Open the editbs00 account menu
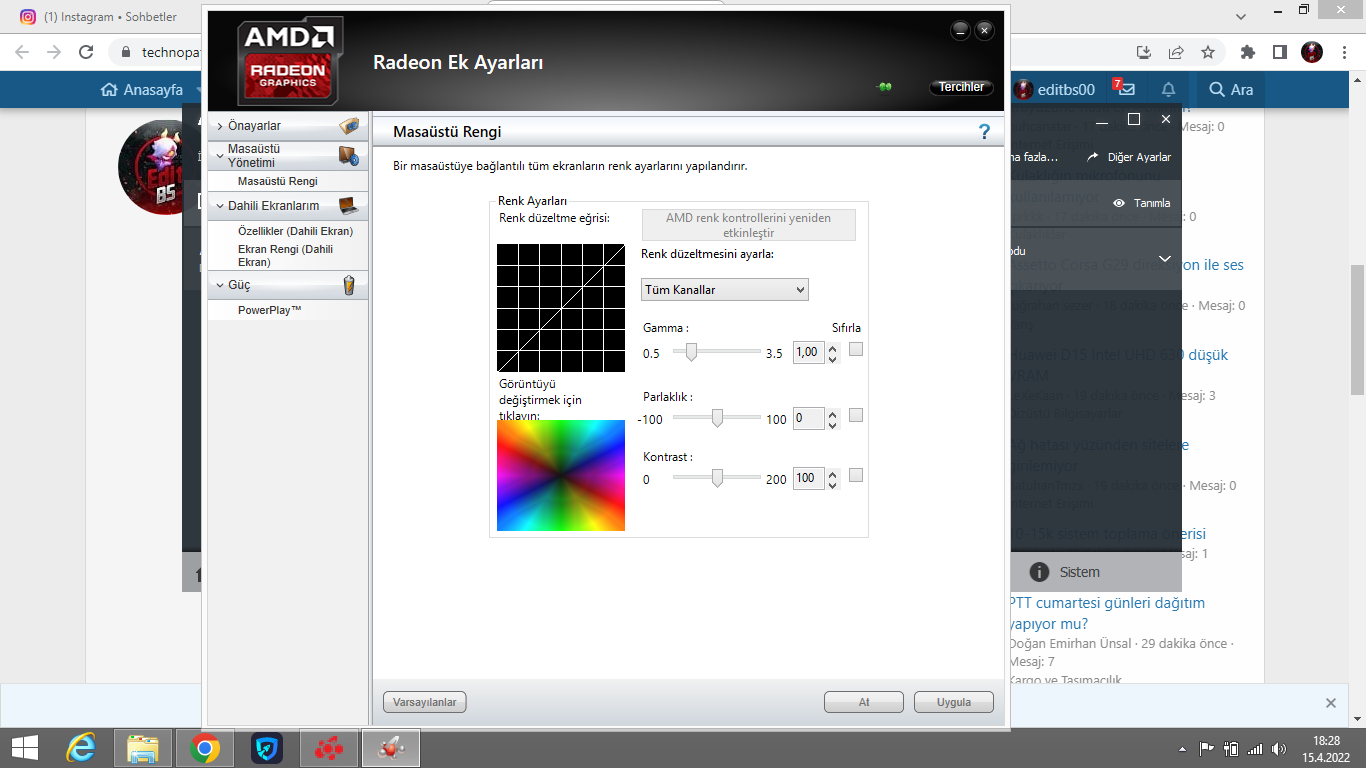 click(1055, 89)
